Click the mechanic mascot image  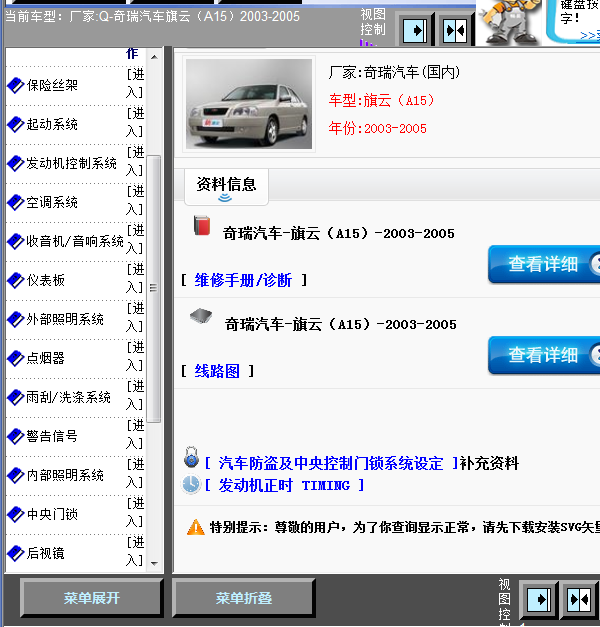[509, 22]
